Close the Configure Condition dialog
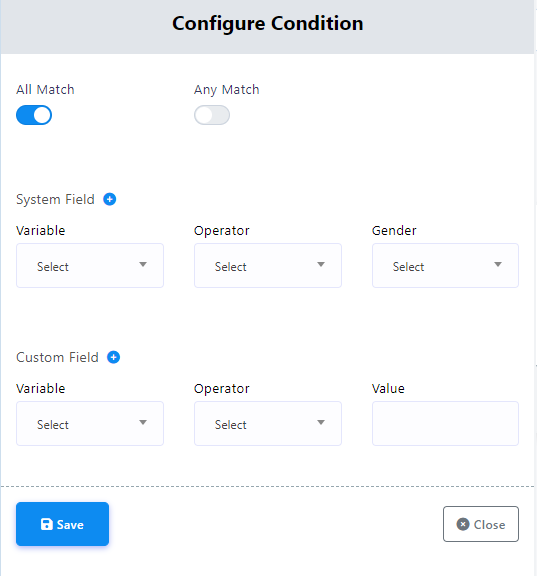This screenshot has height=576, width=537. (481, 524)
